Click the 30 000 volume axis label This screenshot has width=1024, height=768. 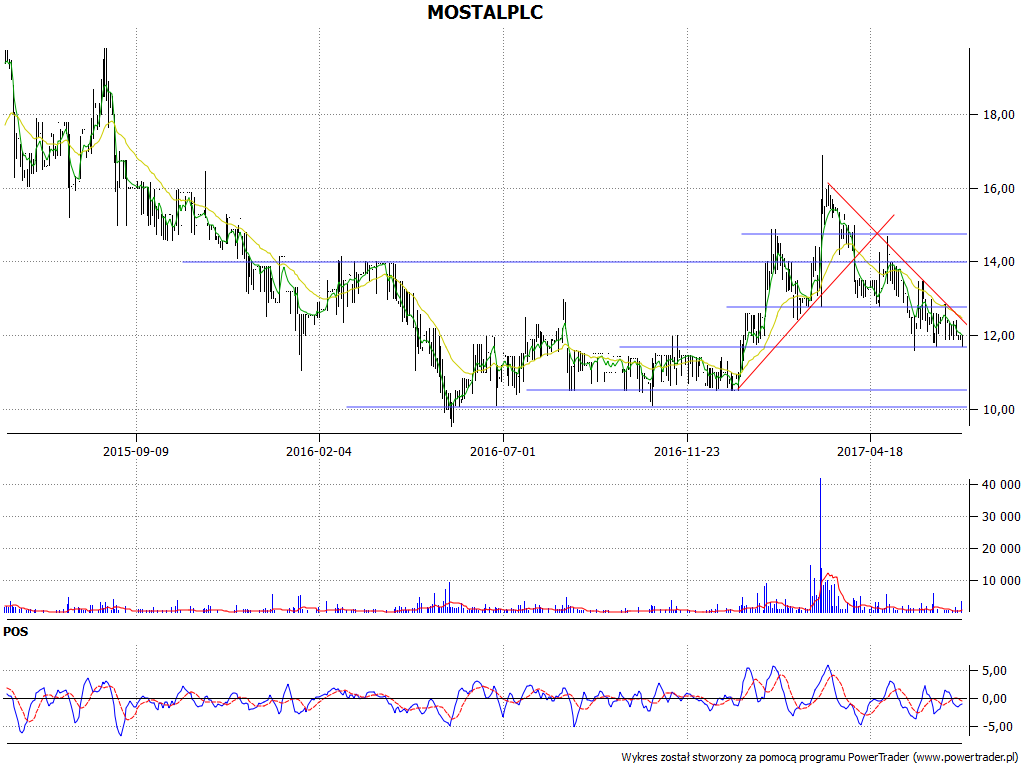click(1000, 517)
